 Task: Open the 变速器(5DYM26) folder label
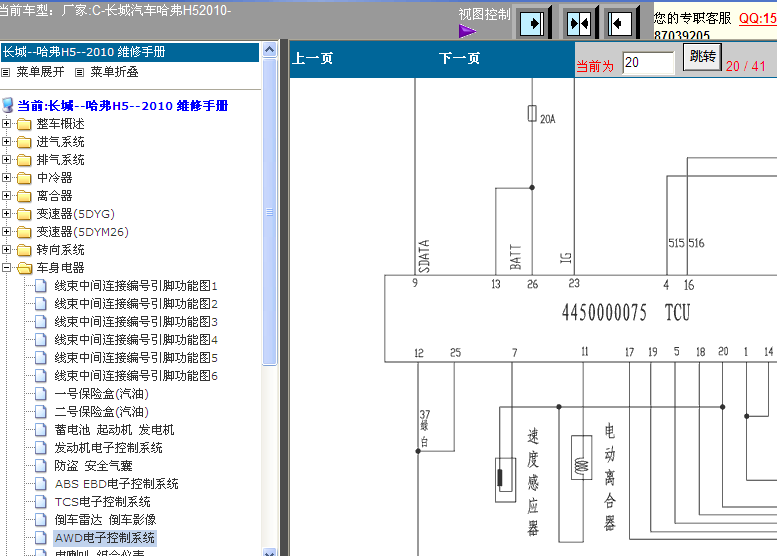pos(82,232)
